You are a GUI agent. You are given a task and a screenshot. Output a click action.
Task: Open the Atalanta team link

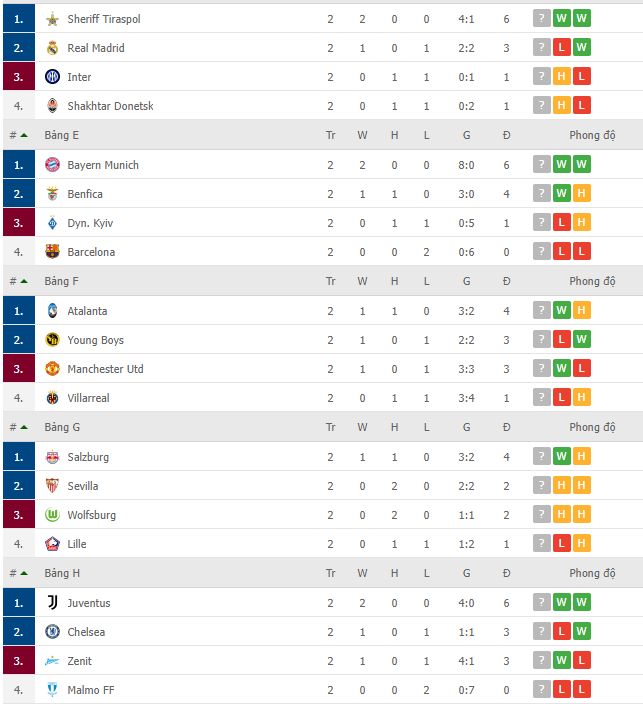coord(87,311)
